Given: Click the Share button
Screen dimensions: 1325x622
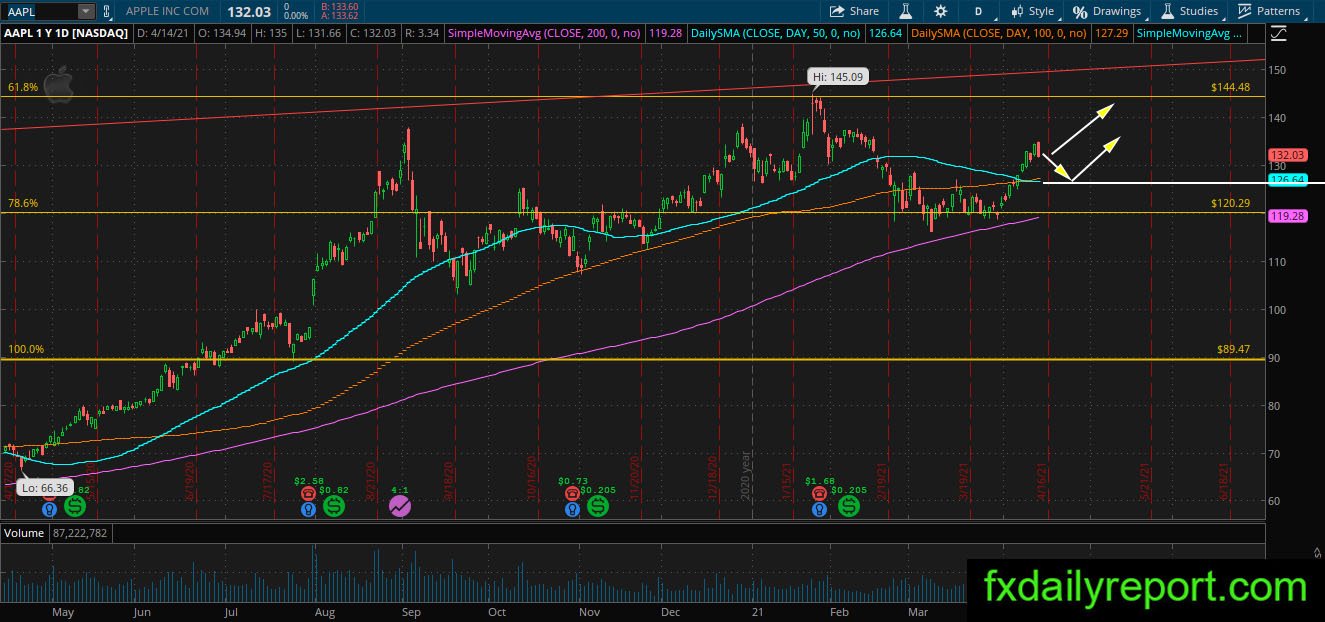Looking at the screenshot, I should [854, 11].
